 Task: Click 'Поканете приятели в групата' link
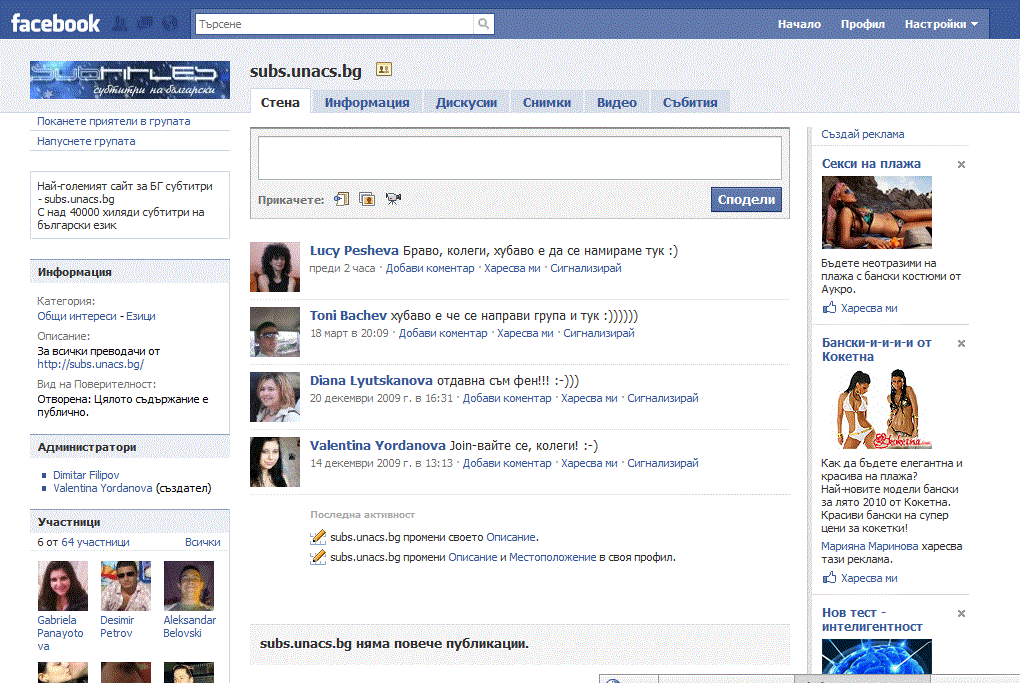click(x=114, y=121)
